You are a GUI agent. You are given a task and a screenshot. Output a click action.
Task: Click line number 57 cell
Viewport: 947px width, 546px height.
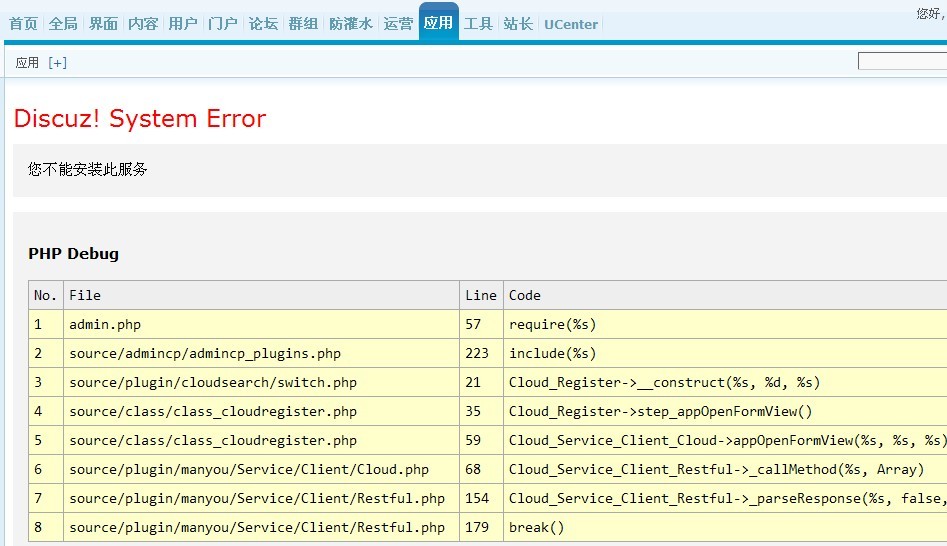(x=481, y=324)
